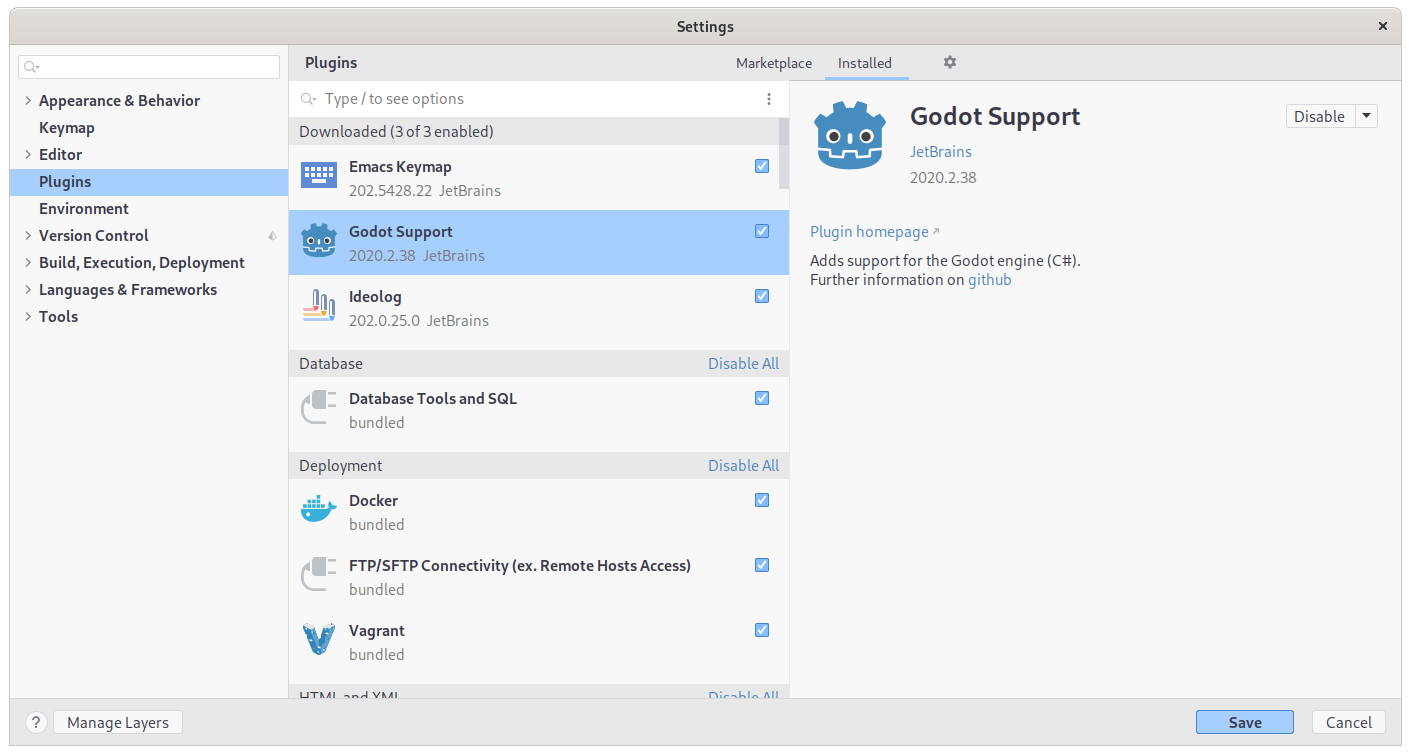1411x755 pixels.
Task: Select Plugins in settings tree
Action: click(x=149, y=182)
